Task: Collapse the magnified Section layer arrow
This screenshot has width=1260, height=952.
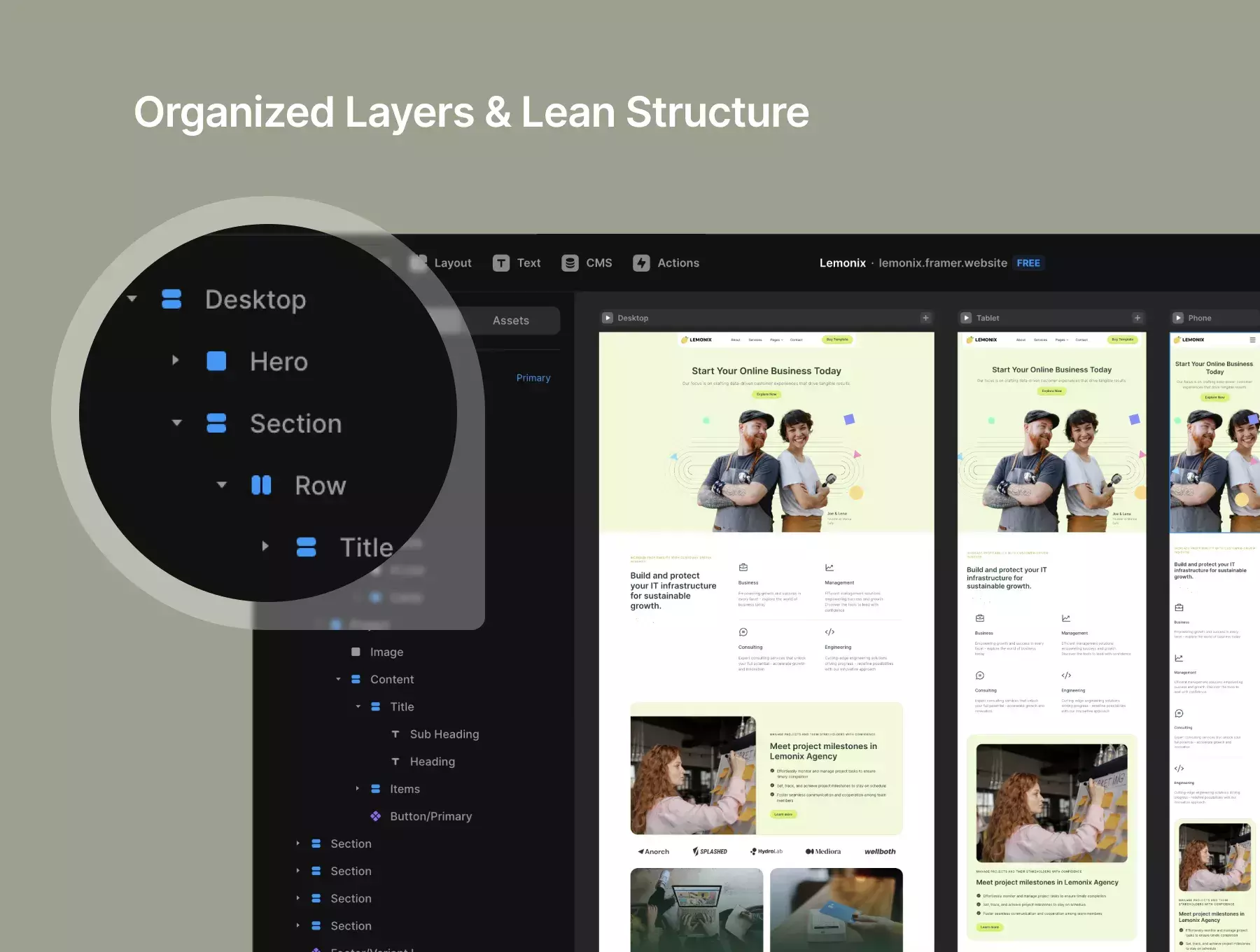Action: click(x=176, y=423)
